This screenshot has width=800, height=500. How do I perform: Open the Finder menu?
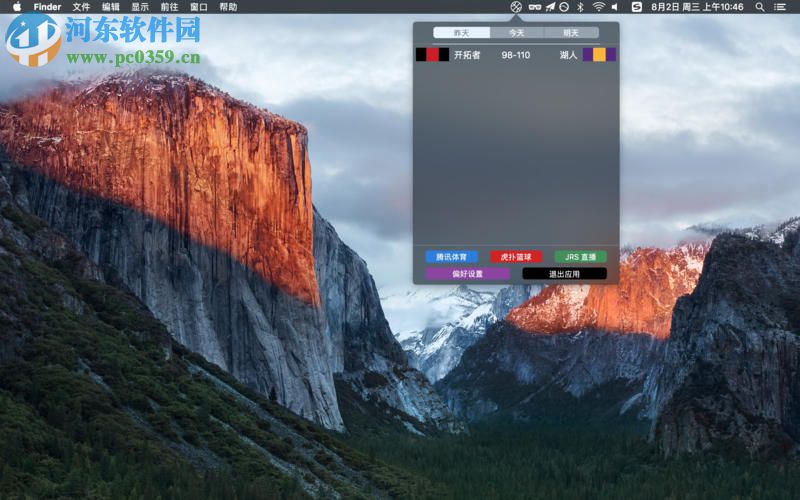pyautogui.click(x=47, y=7)
